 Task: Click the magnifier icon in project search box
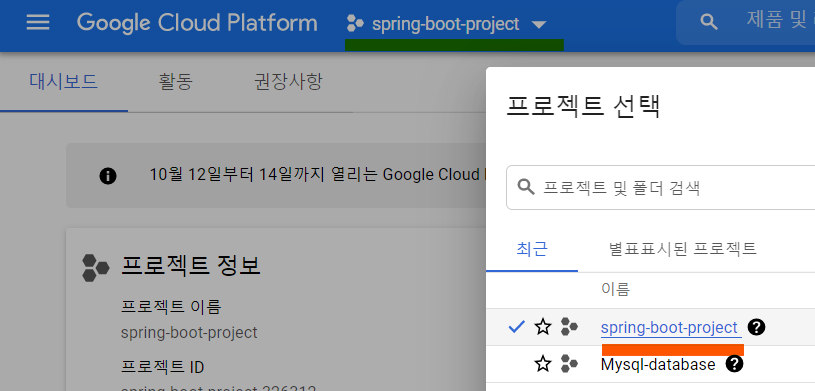tap(526, 187)
